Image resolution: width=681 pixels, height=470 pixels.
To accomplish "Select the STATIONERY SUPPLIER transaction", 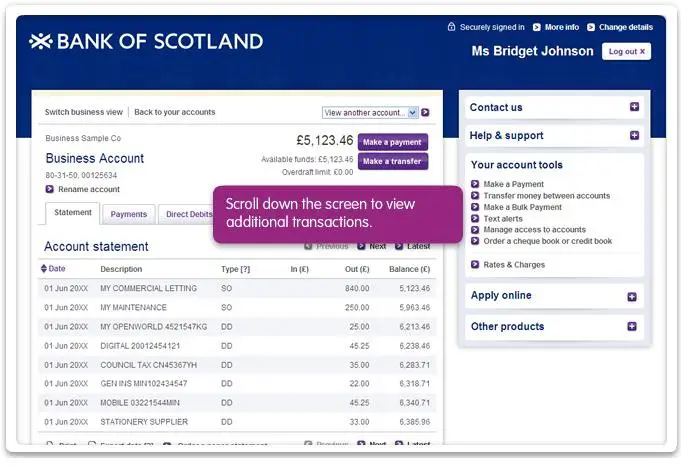I will click(237, 422).
